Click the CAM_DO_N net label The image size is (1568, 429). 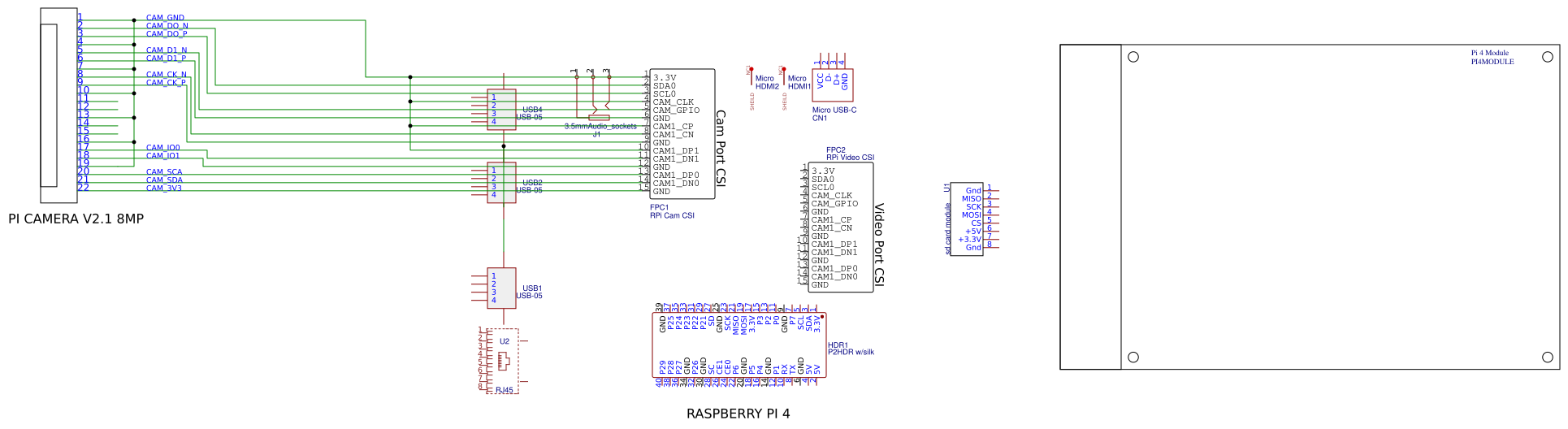(167, 25)
